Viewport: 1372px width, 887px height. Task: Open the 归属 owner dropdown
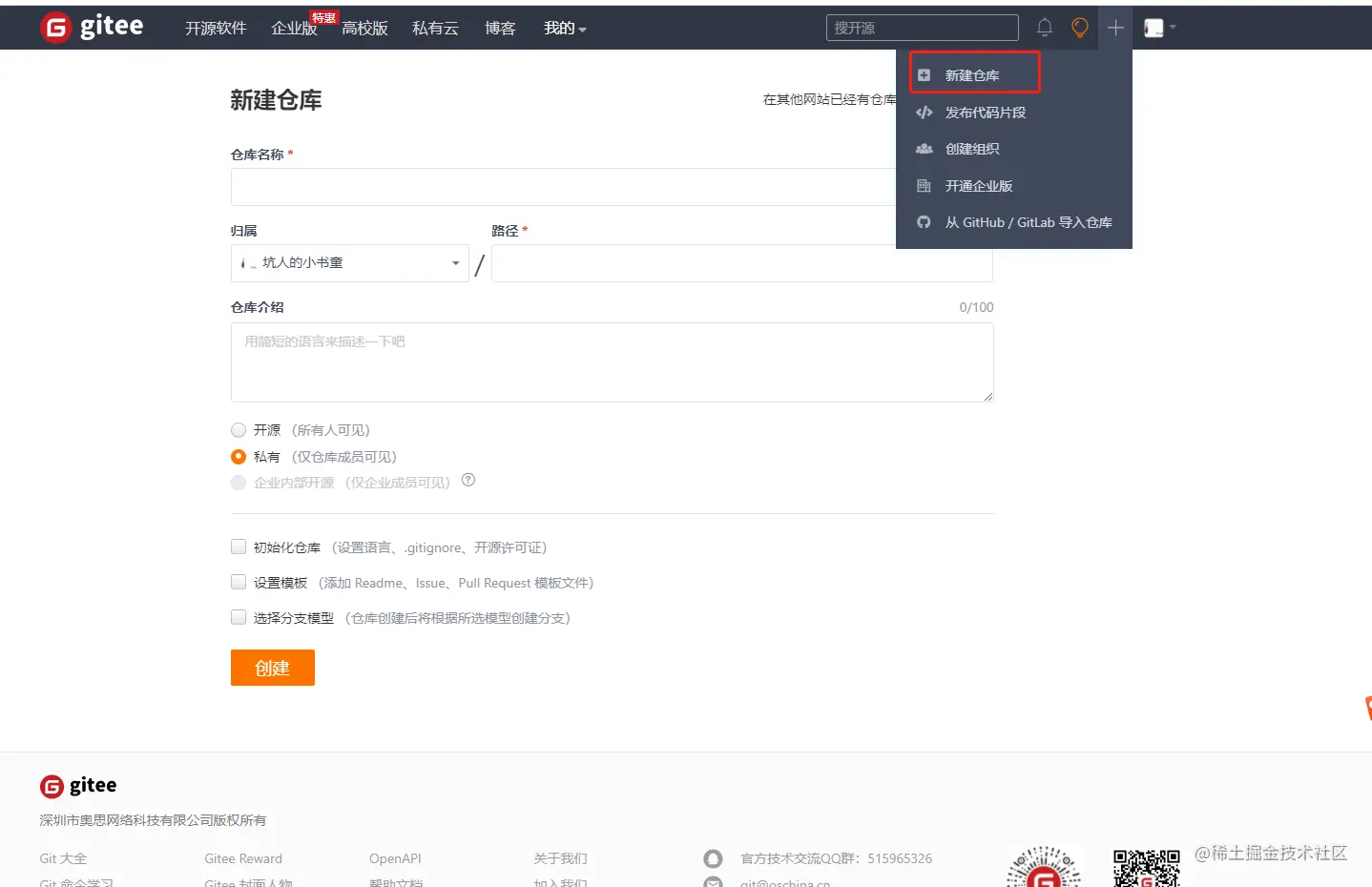349,263
